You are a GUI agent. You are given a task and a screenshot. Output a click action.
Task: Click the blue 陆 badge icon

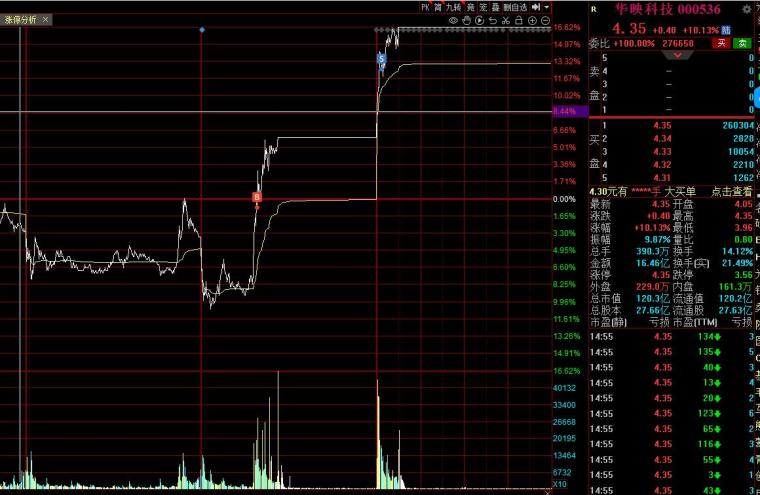(x=726, y=30)
